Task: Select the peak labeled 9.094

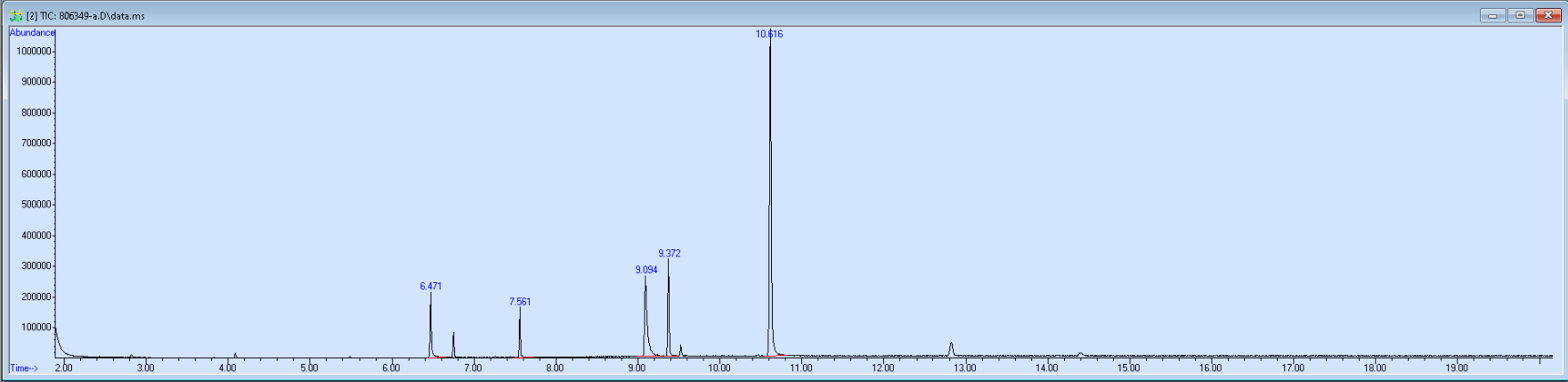Action: point(646,270)
